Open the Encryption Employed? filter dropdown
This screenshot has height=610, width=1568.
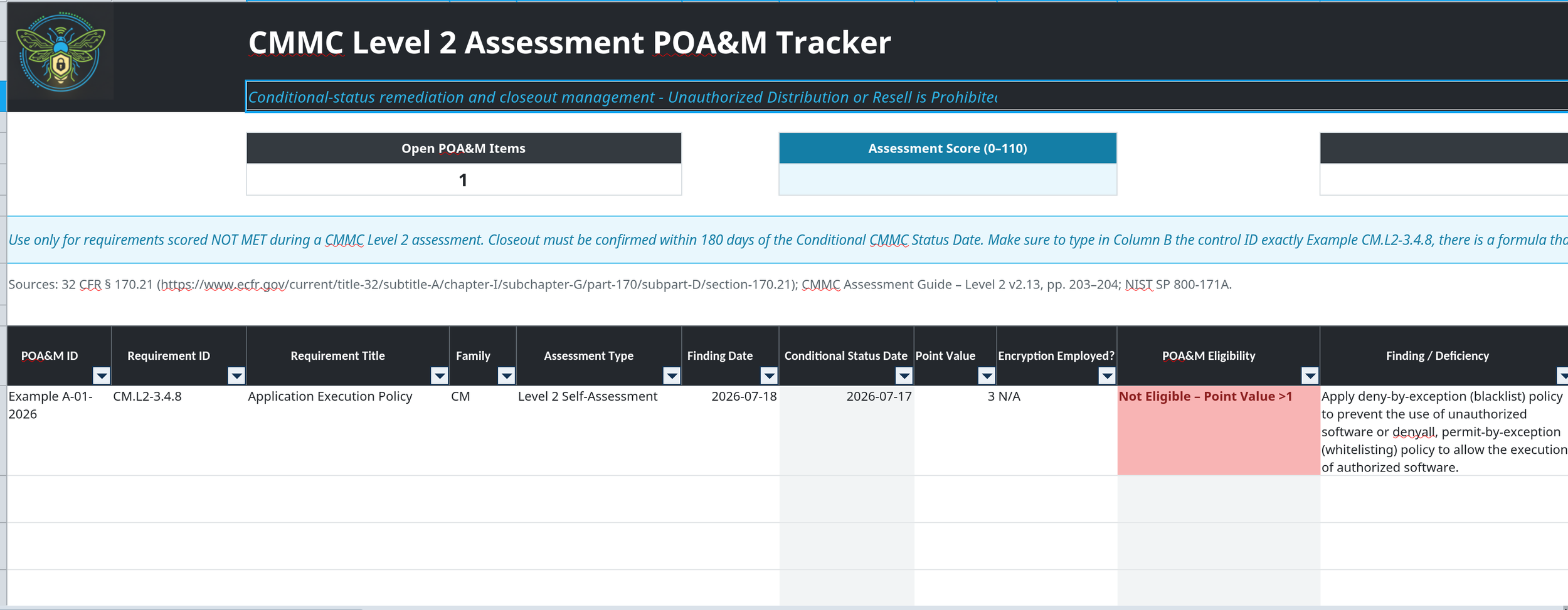tap(1106, 376)
